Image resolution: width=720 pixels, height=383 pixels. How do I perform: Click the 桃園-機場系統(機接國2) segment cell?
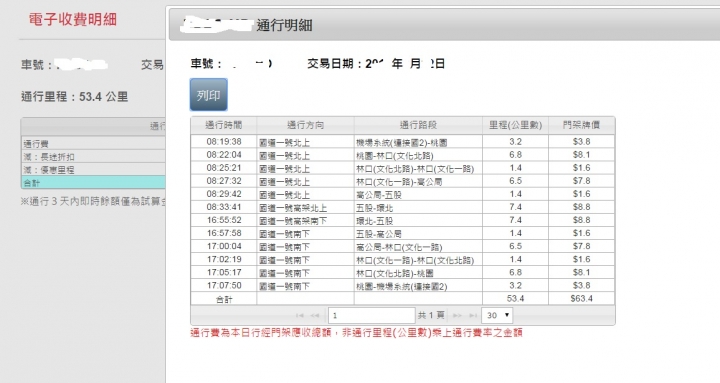click(418, 286)
